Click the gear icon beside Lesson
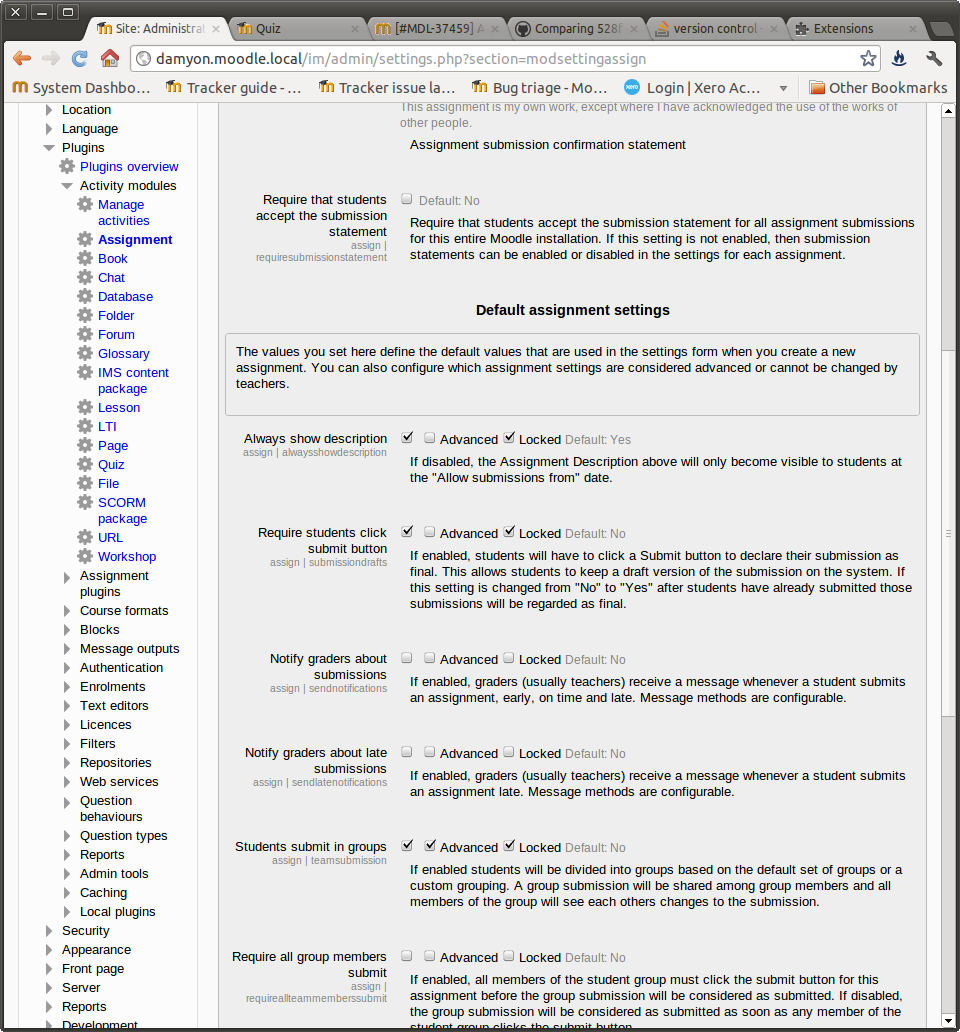This screenshot has width=960, height=1032. click(x=85, y=407)
